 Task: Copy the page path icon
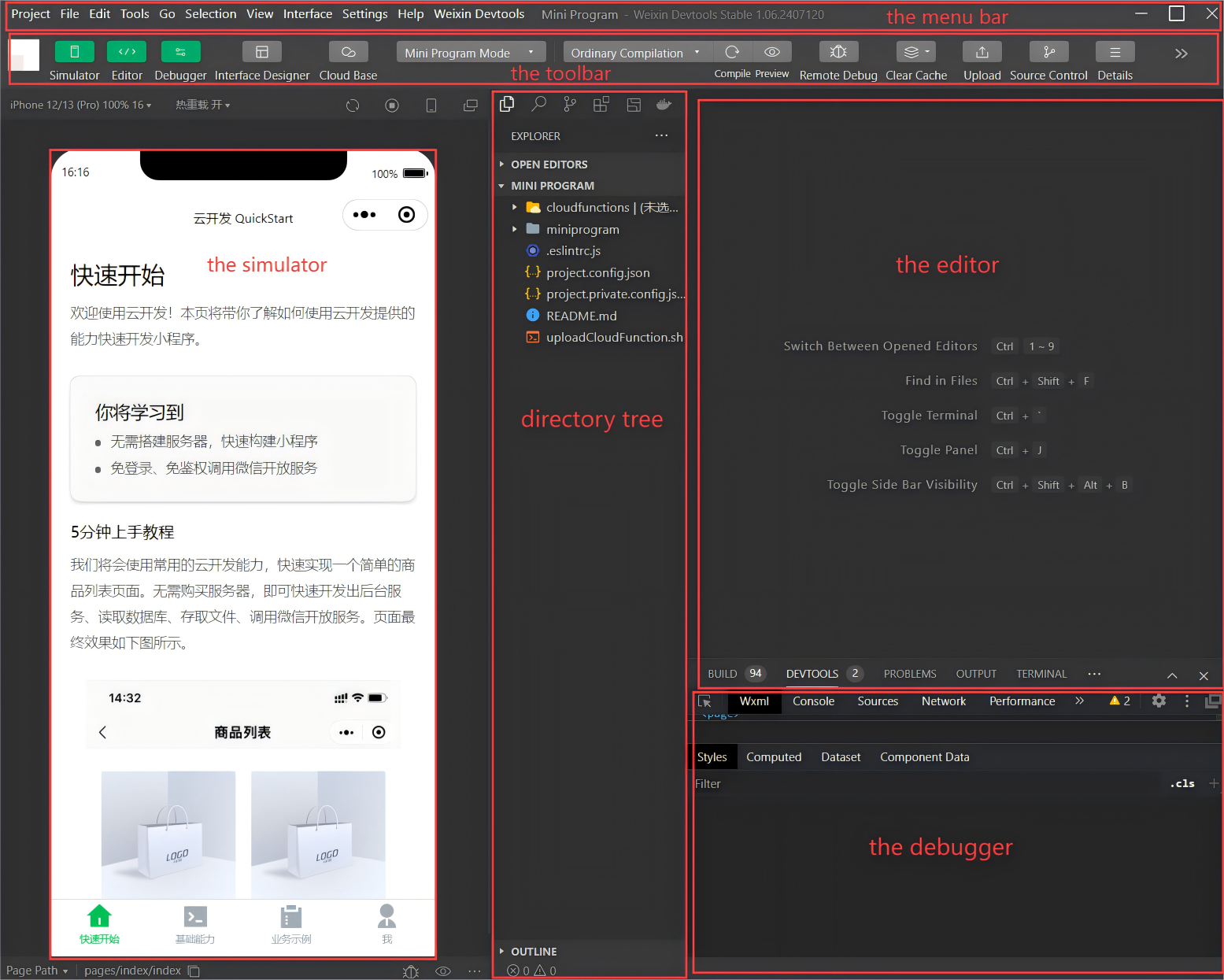pos(194,971)
